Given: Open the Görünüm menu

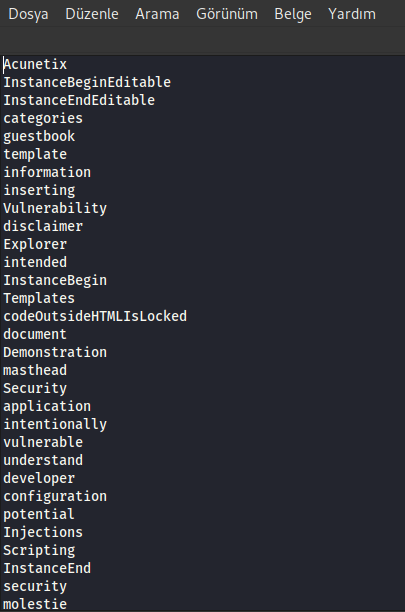Looking at the screenshot, I should click(x=227, y=14).
